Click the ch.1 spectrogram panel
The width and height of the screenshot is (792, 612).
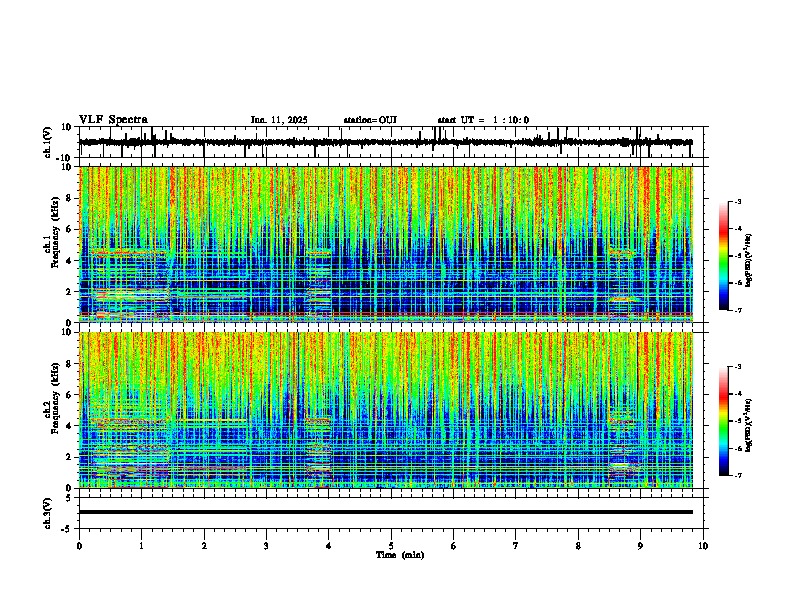[x=386, y=244]
